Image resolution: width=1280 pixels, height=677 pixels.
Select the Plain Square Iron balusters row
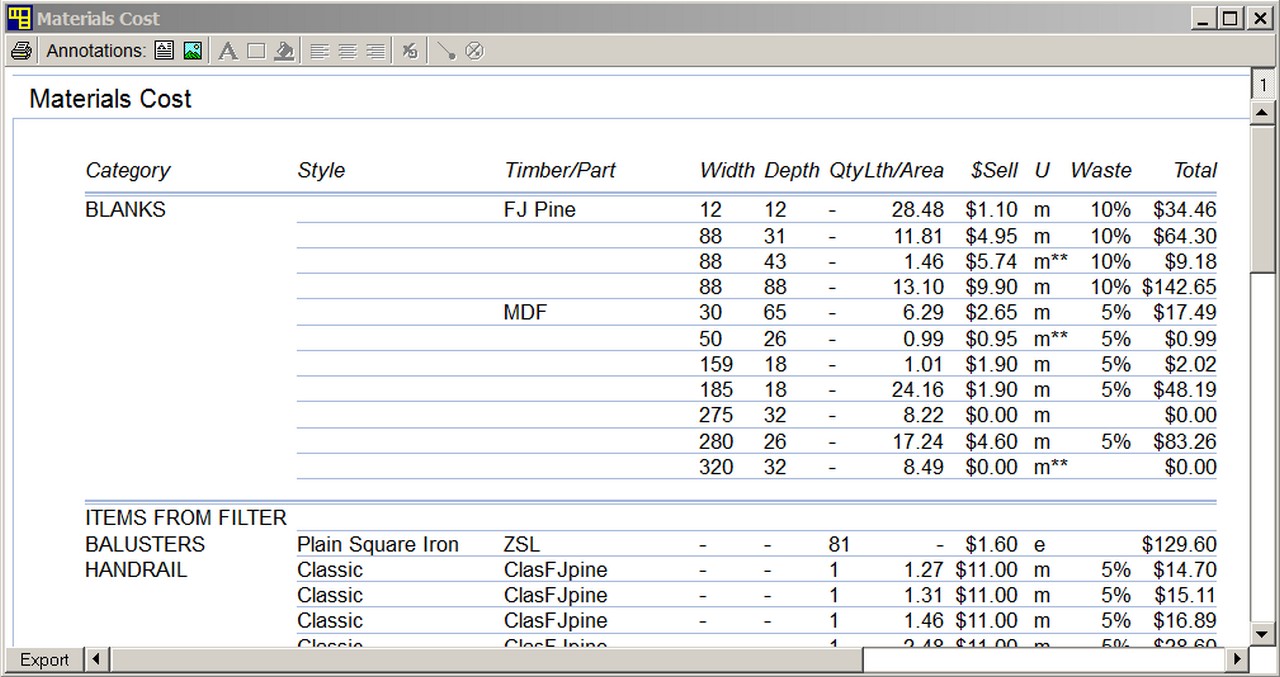[x=377, y=545]
